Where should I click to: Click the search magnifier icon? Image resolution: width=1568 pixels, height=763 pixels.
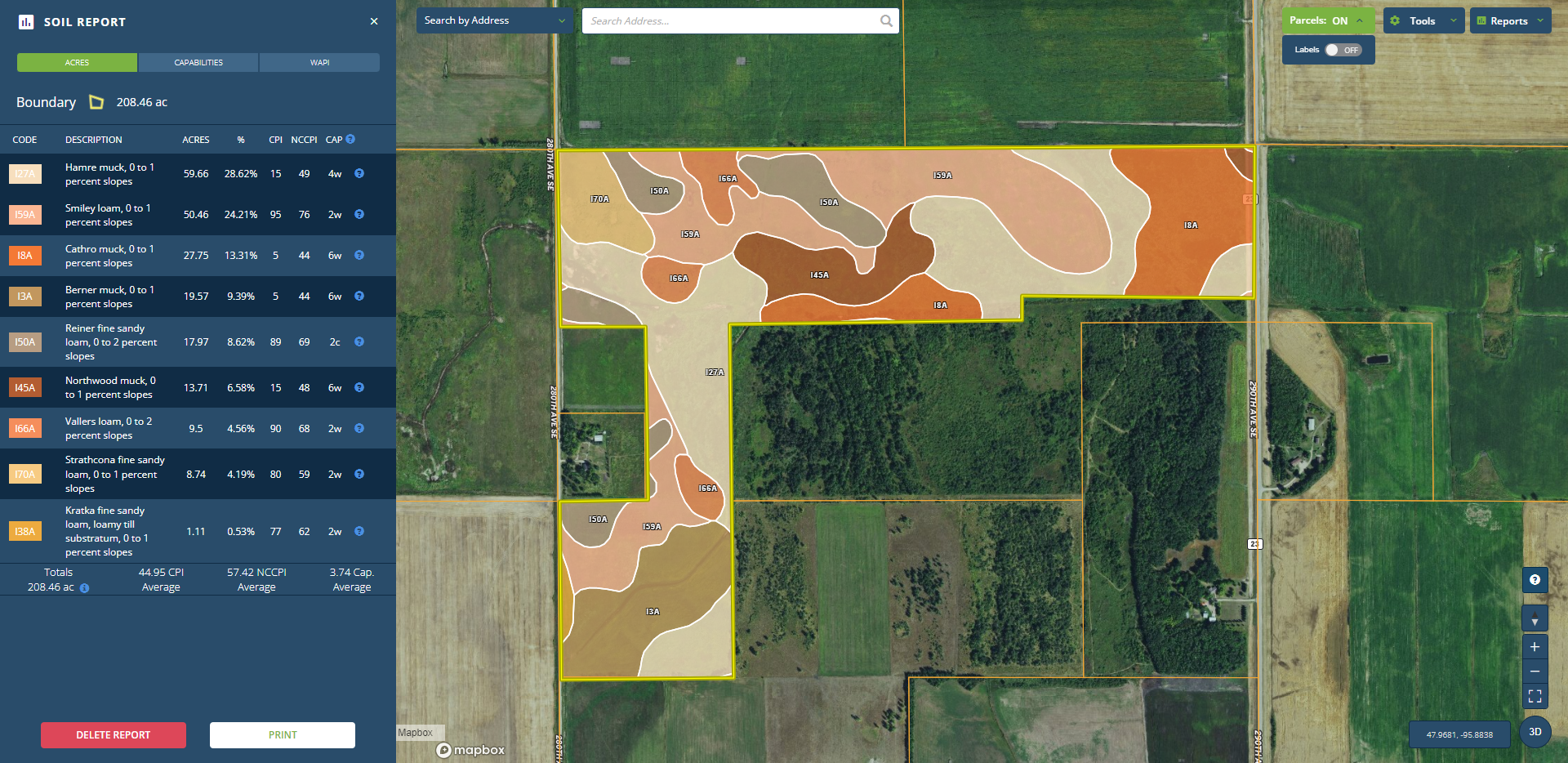(886, 21)
